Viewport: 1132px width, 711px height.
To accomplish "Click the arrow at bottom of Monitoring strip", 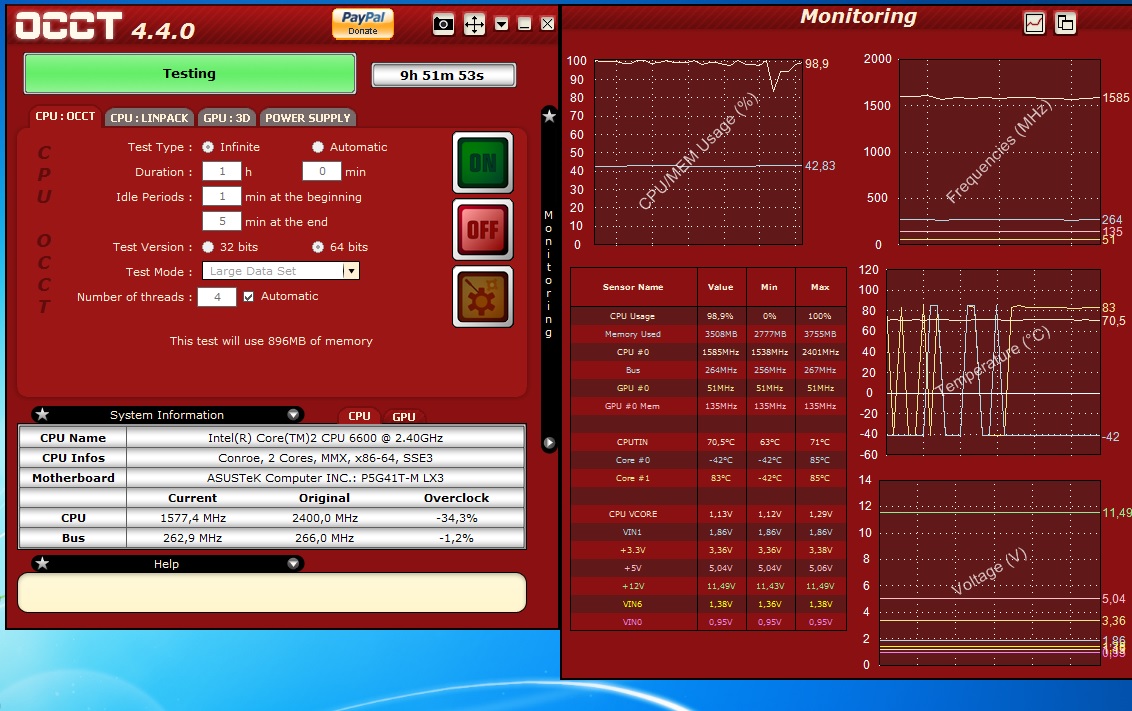I will pyautogui.click(x=549, y=442).
